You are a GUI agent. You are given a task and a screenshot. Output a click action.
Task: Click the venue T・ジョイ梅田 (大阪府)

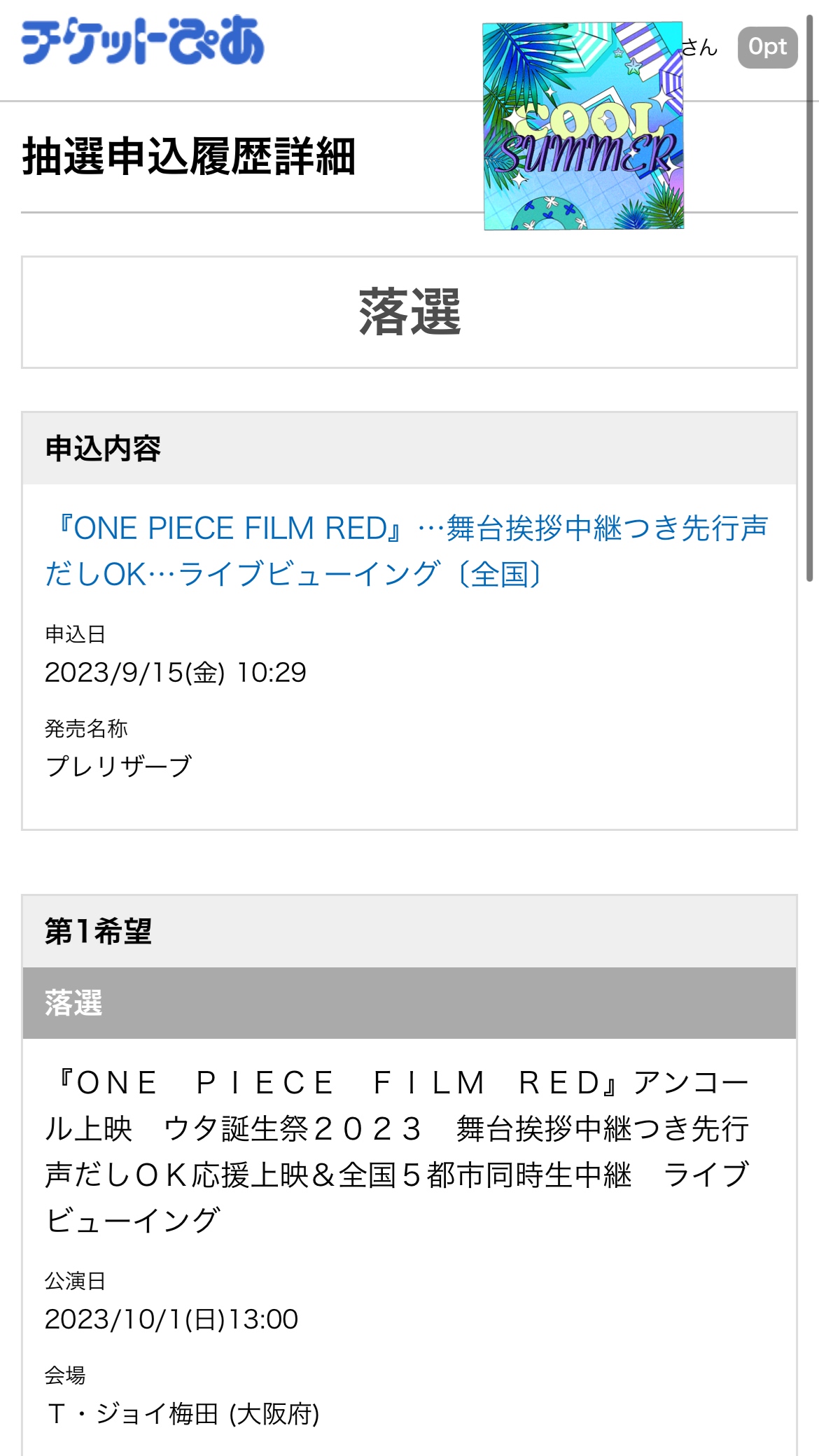click(x=182, y=1414)
